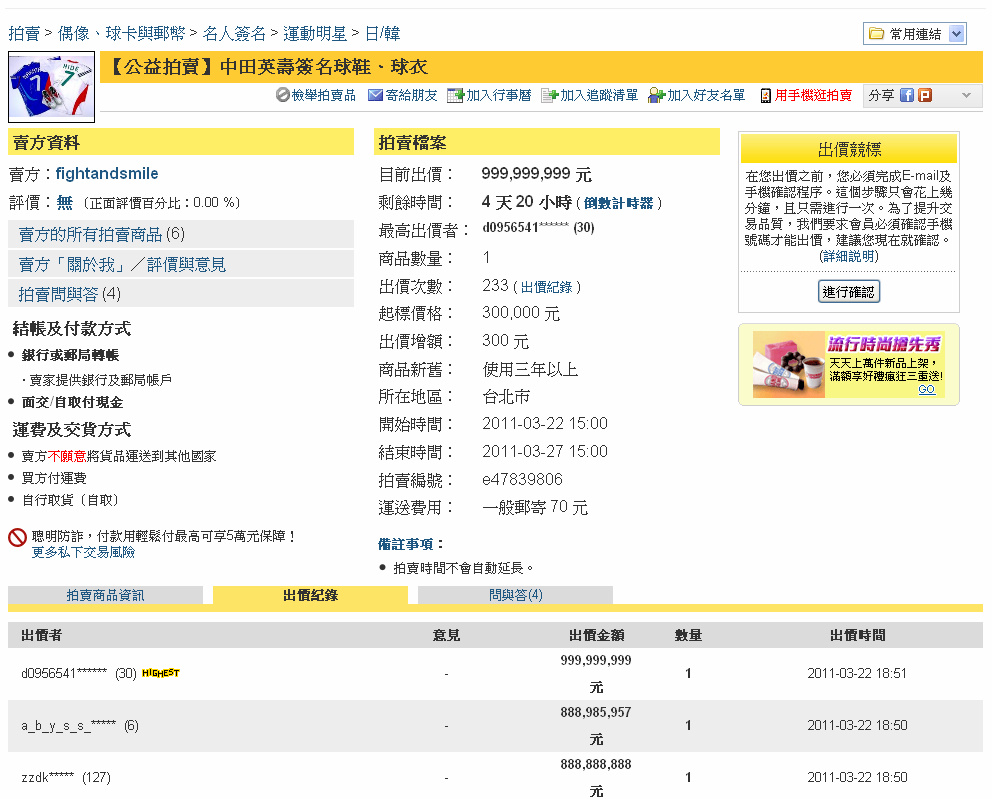Click the HIGHEST badge beside d0956541

click(161, 672)
